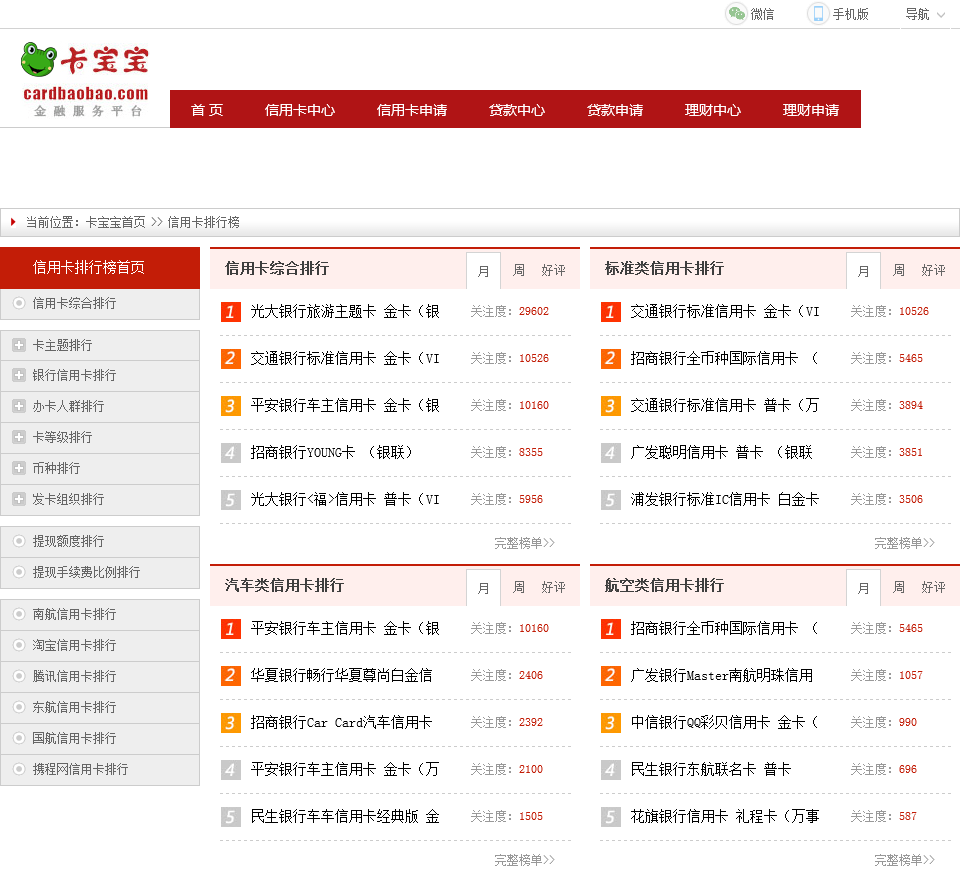
Task: Click 完整榜单>> under 航空类信用卡排行
Action: [x=904, y=860]
